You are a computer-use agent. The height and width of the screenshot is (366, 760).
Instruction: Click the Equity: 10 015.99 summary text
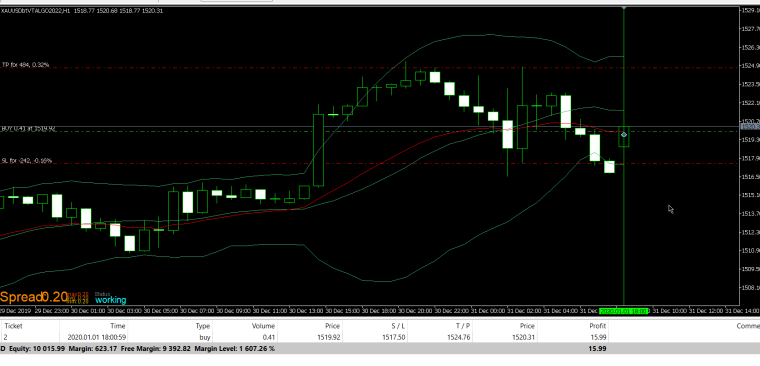pyautogui.click(x=37, y=349)
